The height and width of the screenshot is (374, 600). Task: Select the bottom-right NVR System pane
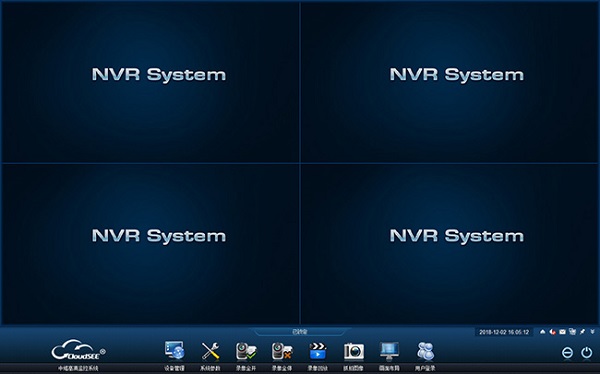click(449, 244)
